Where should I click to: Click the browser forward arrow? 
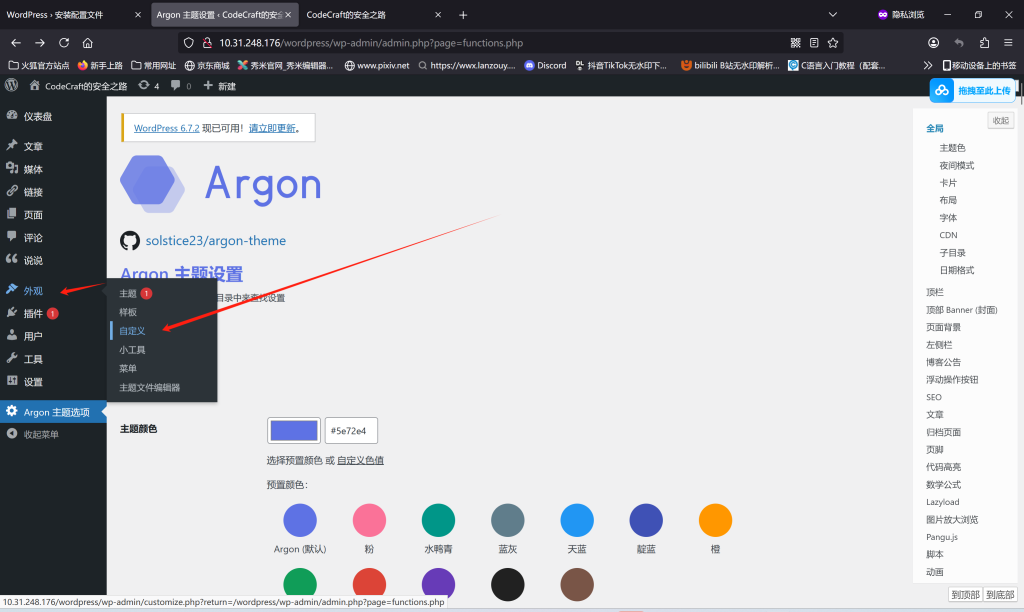(x=40, y=42)
